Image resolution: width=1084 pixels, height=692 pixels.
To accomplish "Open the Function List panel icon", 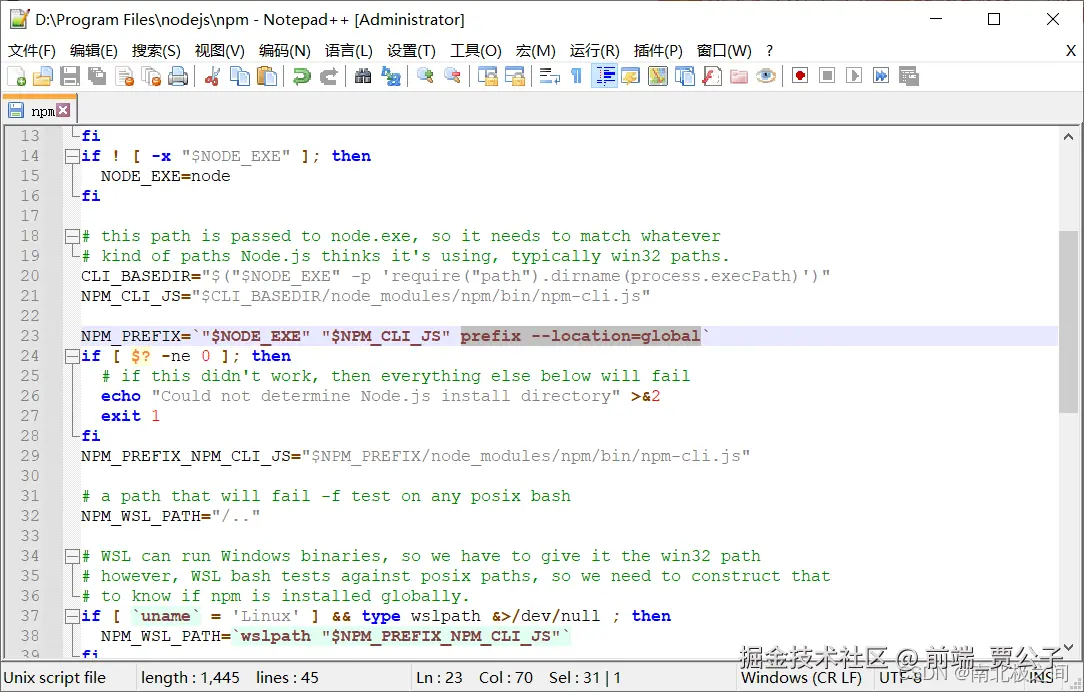I will 711,76.
